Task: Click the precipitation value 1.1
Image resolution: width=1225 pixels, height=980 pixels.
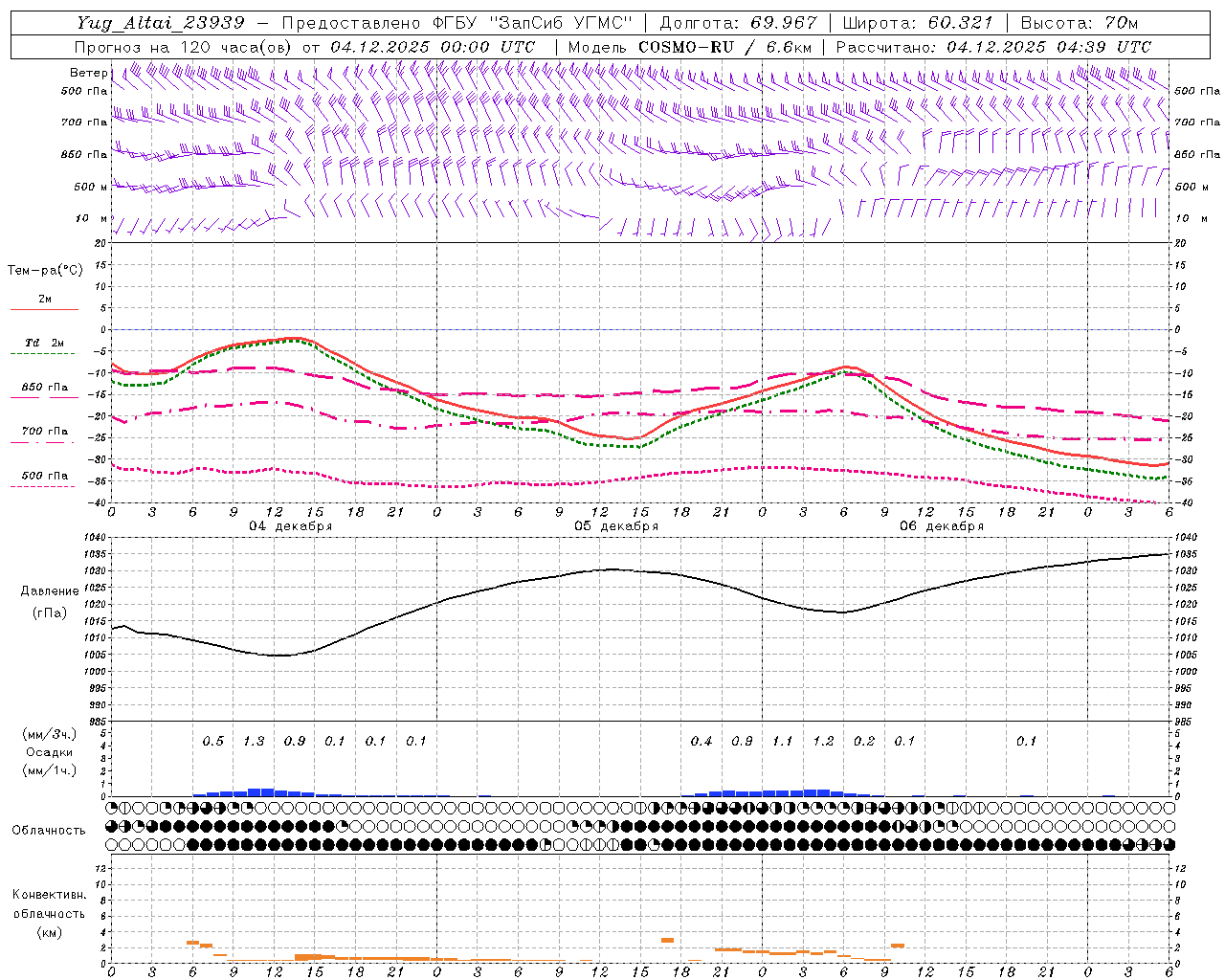Action: [x=783, y=741]
